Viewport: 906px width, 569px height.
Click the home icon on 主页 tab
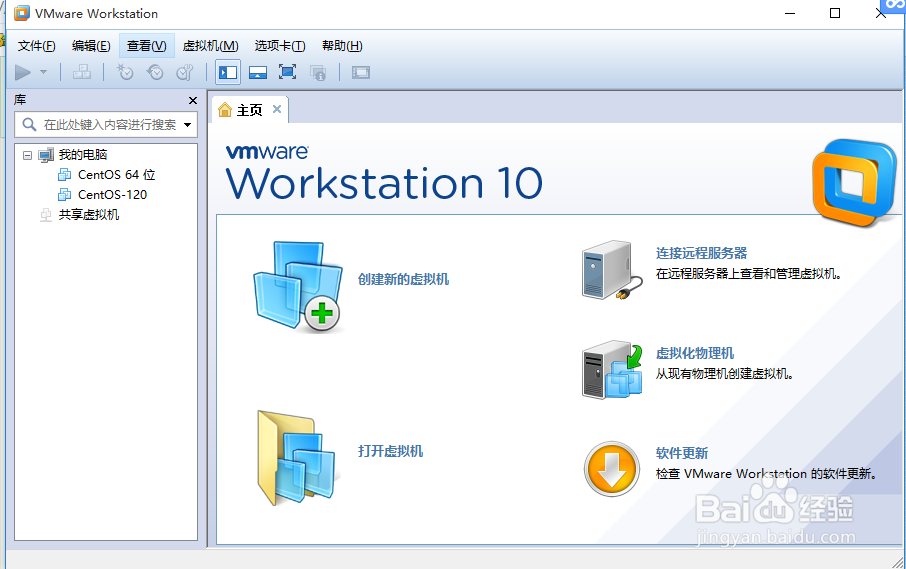225,109
